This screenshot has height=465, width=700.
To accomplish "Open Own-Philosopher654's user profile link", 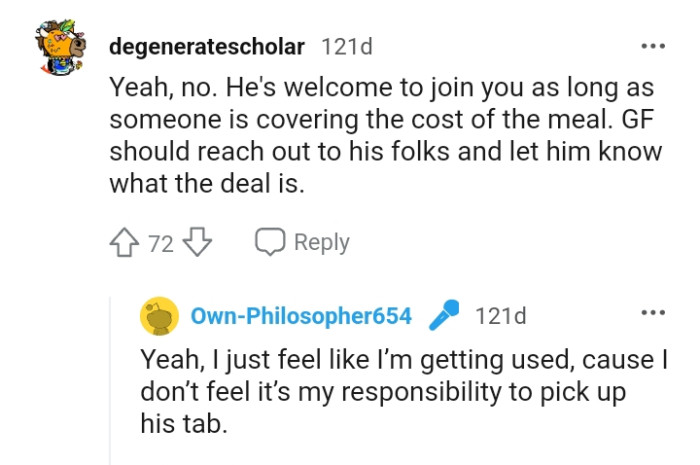I will tap(301, 316).
